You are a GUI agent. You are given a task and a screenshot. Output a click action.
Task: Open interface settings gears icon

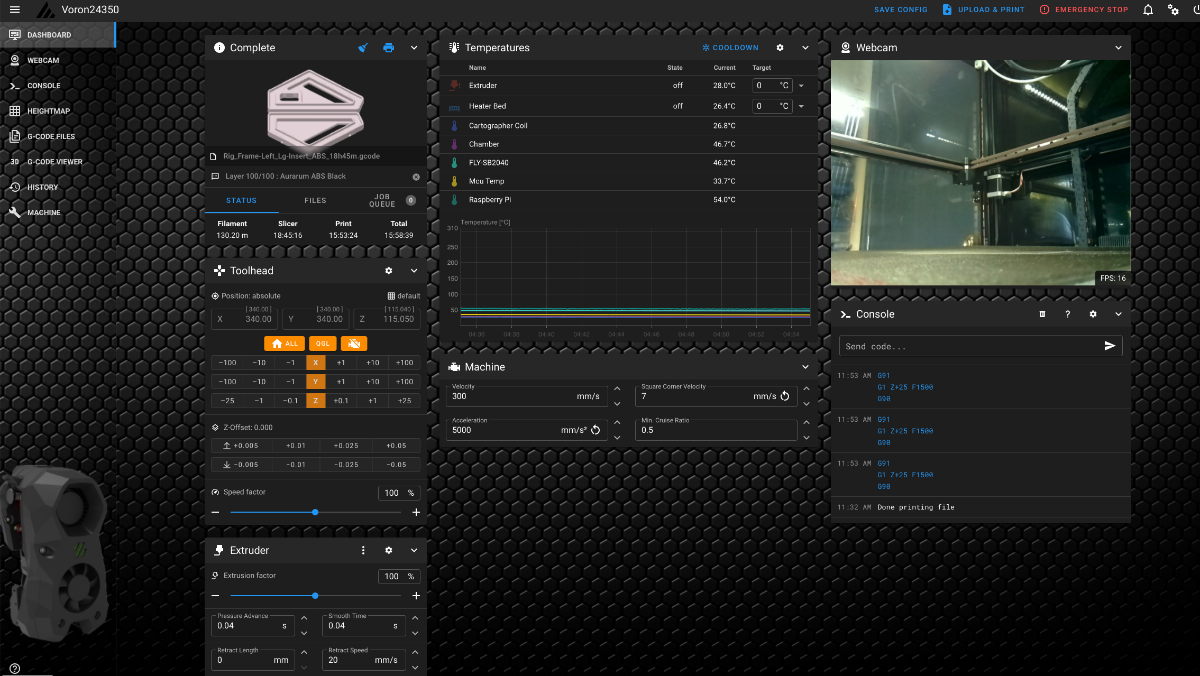(x=1173, y=10)
